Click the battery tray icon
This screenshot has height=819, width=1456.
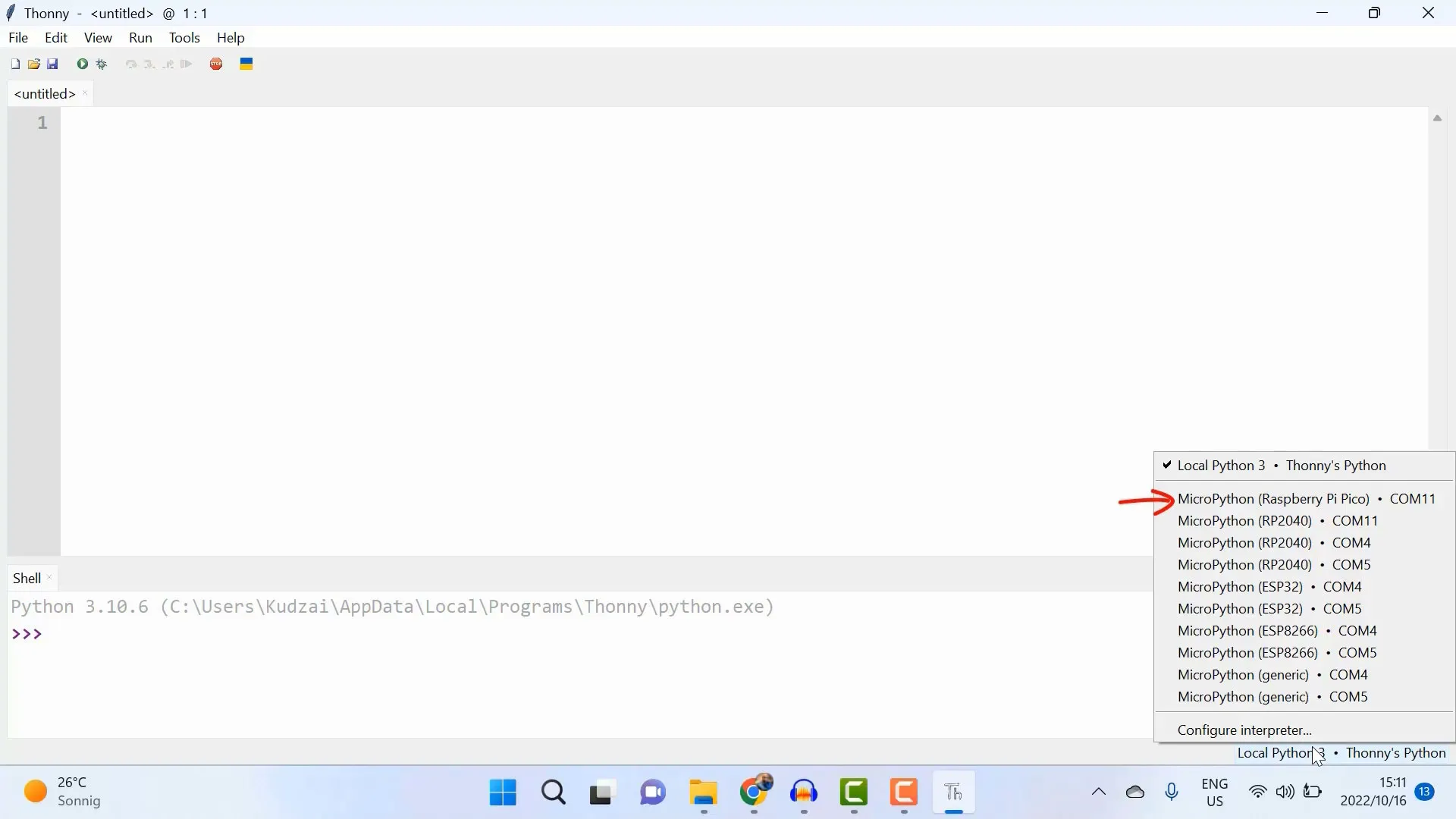pos(1313,792)
